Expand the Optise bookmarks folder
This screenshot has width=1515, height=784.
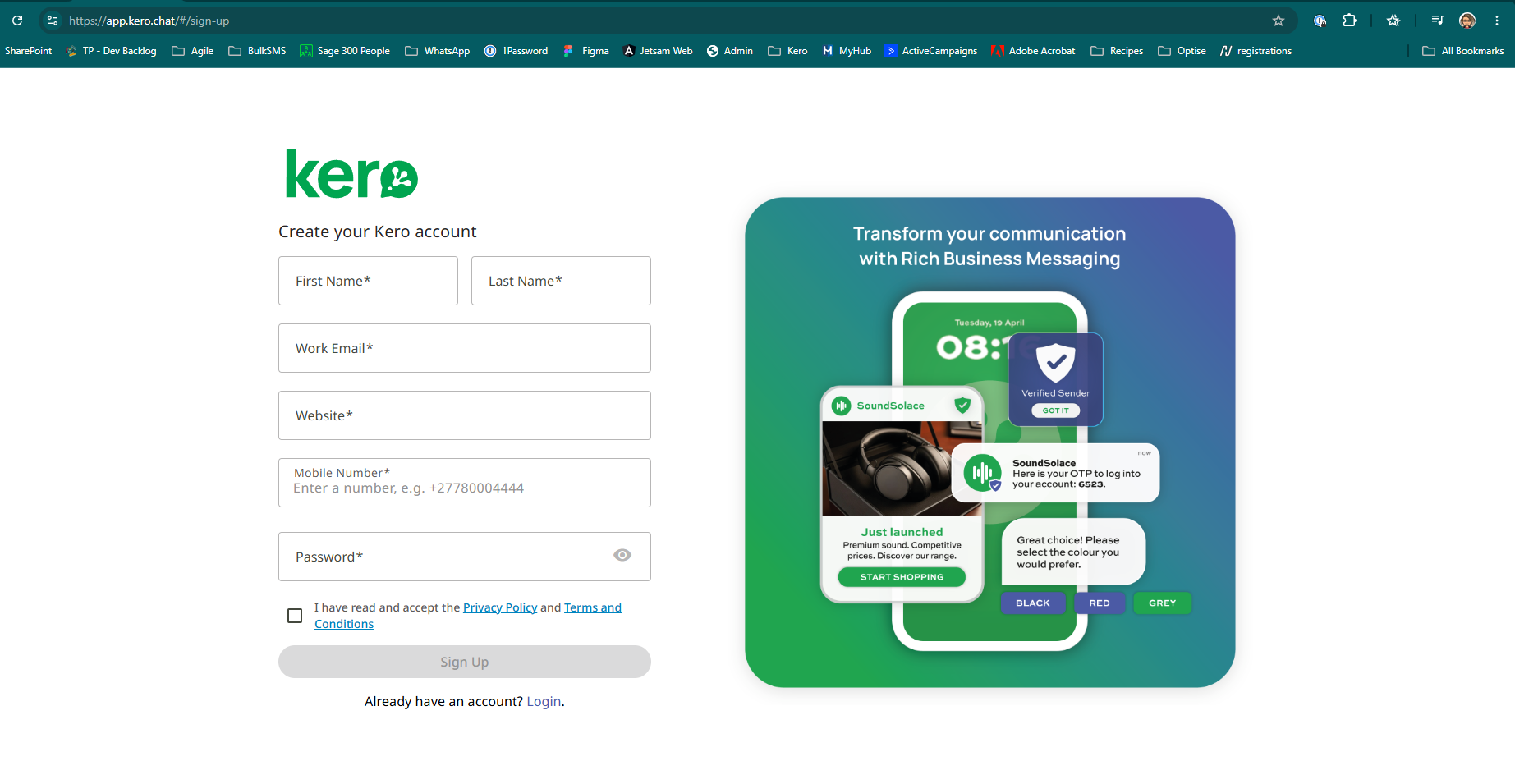tap(1182, 51)
